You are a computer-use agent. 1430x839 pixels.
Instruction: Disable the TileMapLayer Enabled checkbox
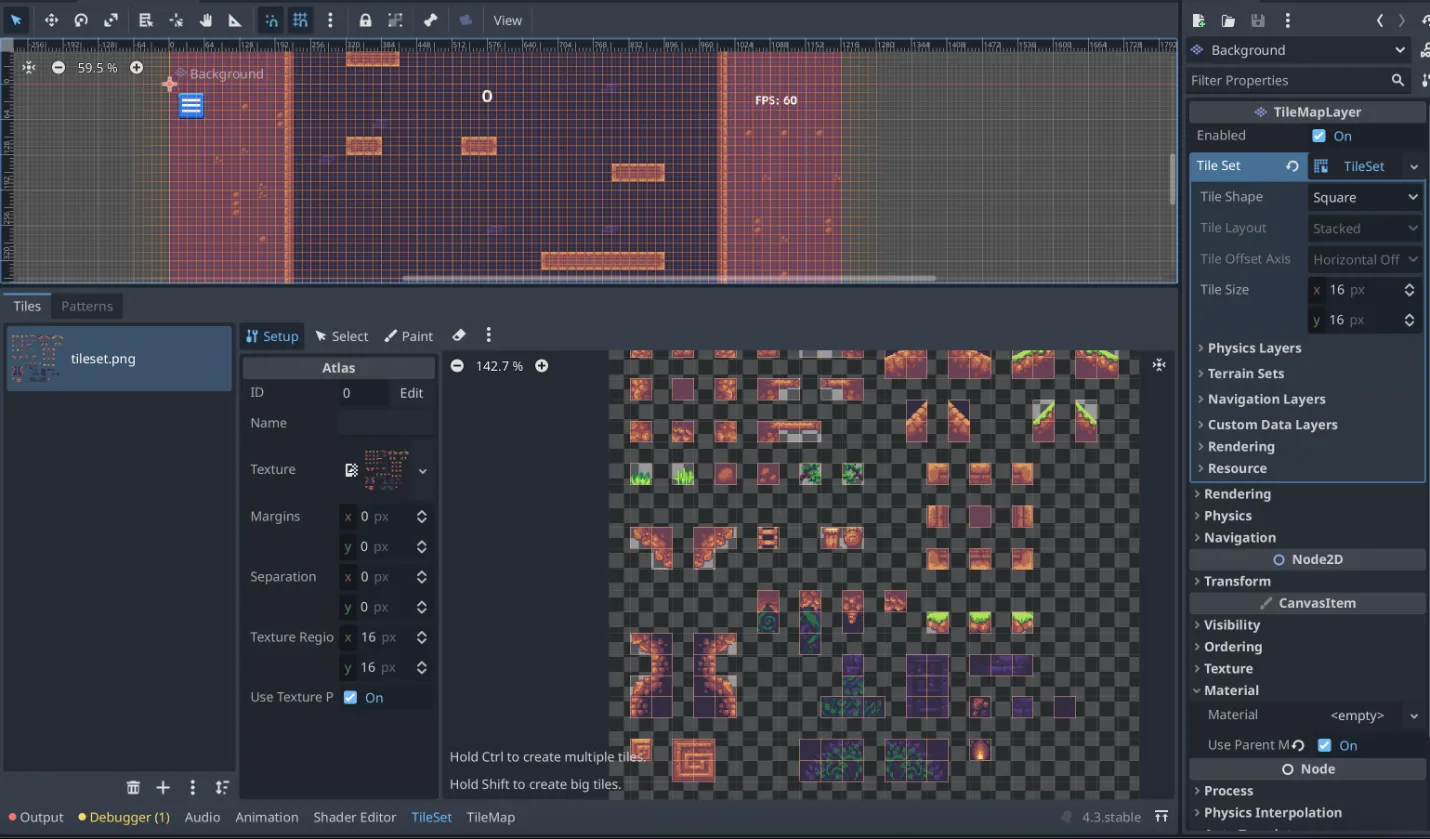[x=1319, y=136]
